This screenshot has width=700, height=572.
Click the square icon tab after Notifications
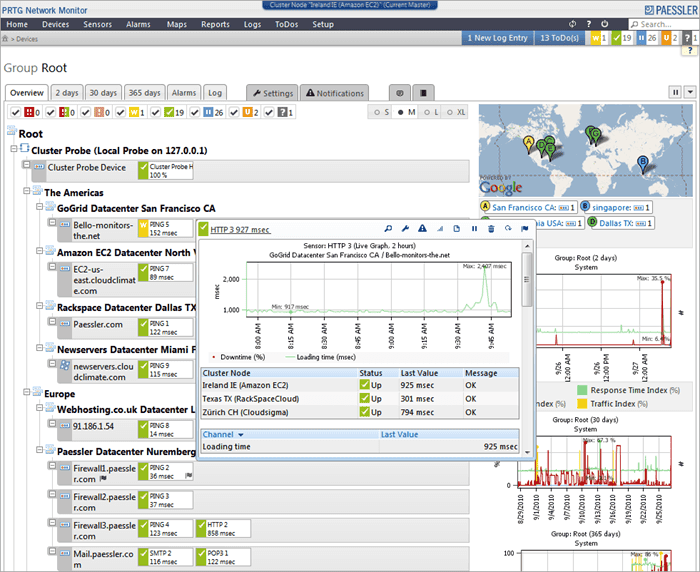click(423, 93)
